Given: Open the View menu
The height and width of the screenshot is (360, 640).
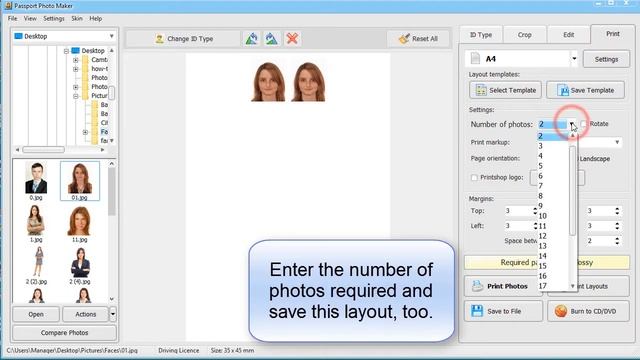Looking at the screenshot, I should [x=30, y=18].
